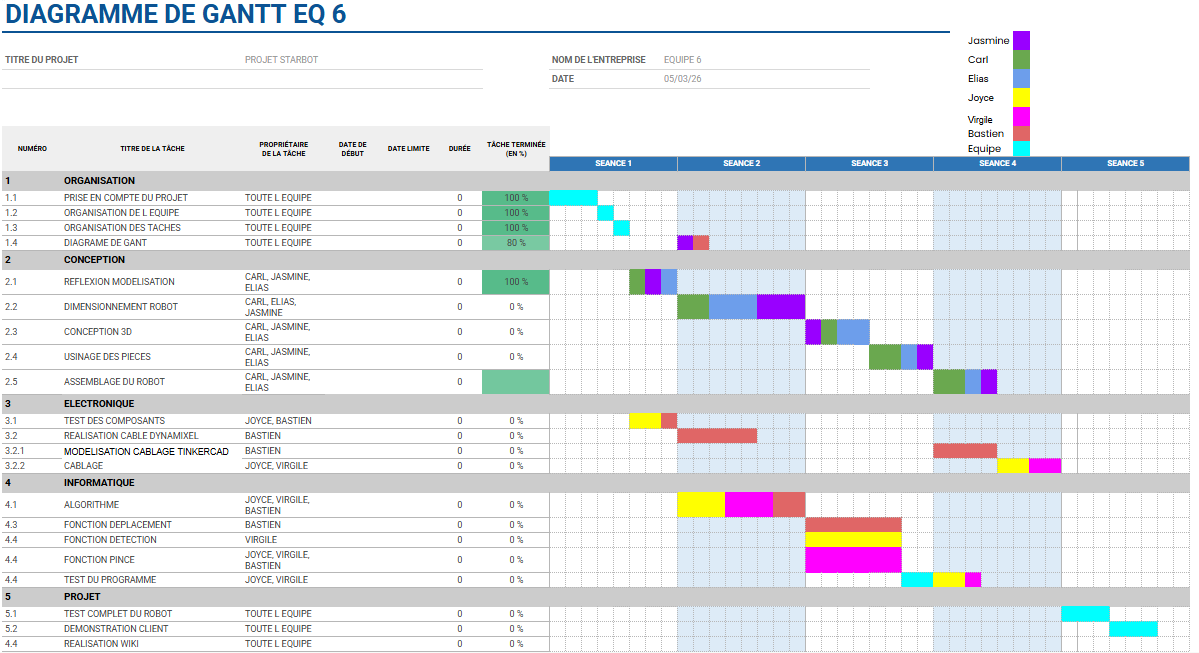
Task: Select the cyan Demonstration Client bar
Action: 1133,629
